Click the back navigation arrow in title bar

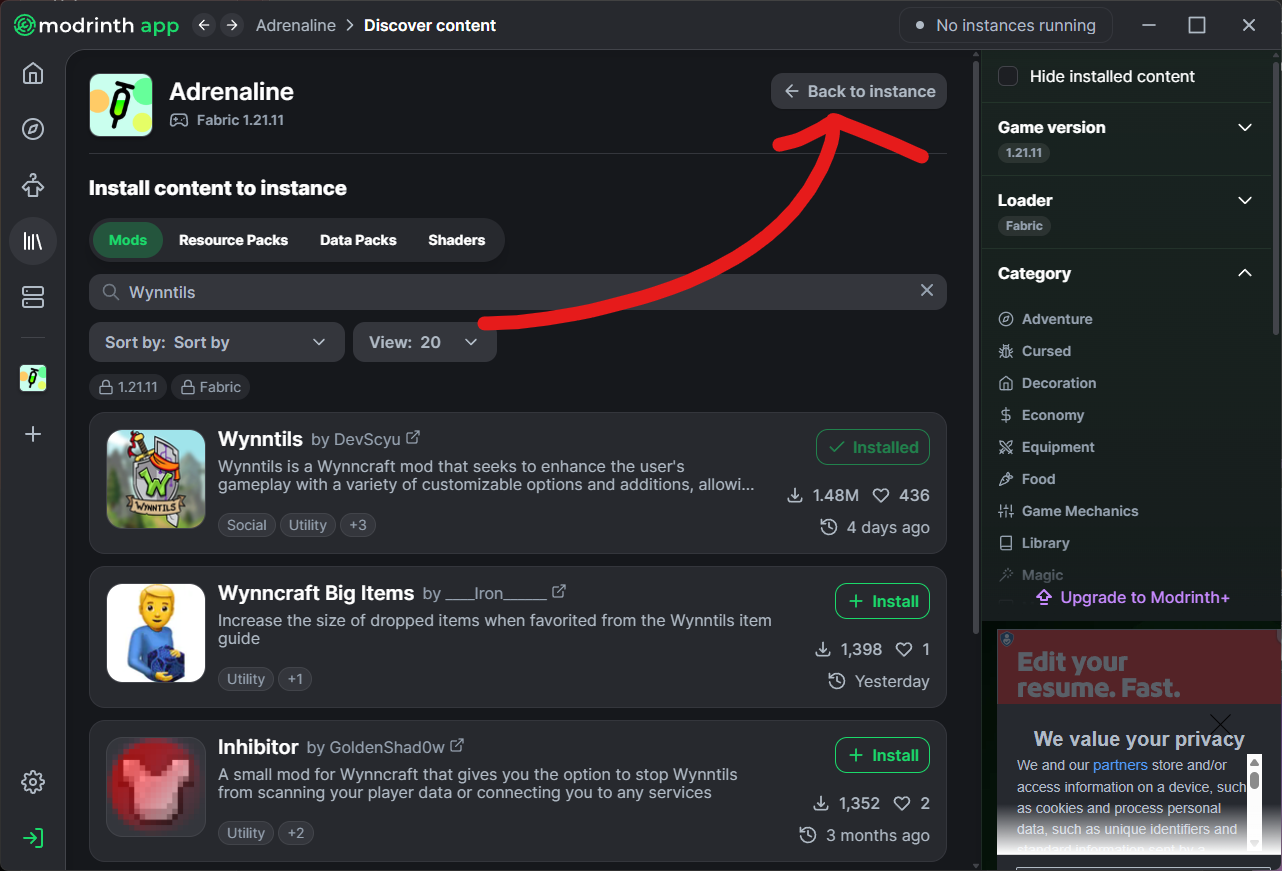click(x=204, y=25)
